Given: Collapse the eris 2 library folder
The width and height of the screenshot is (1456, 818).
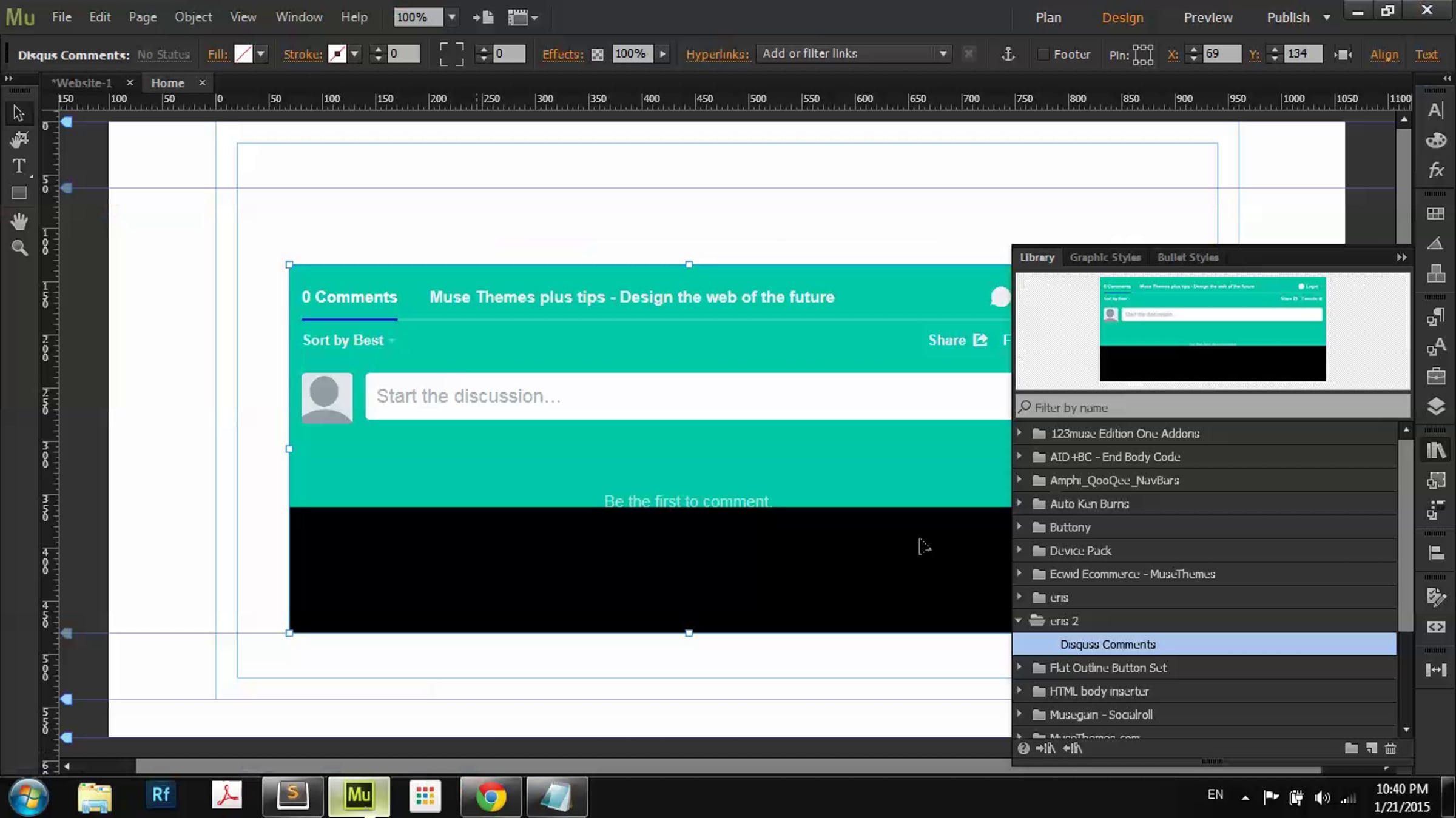Looking at the screenshot, I should pos(1019,620).
